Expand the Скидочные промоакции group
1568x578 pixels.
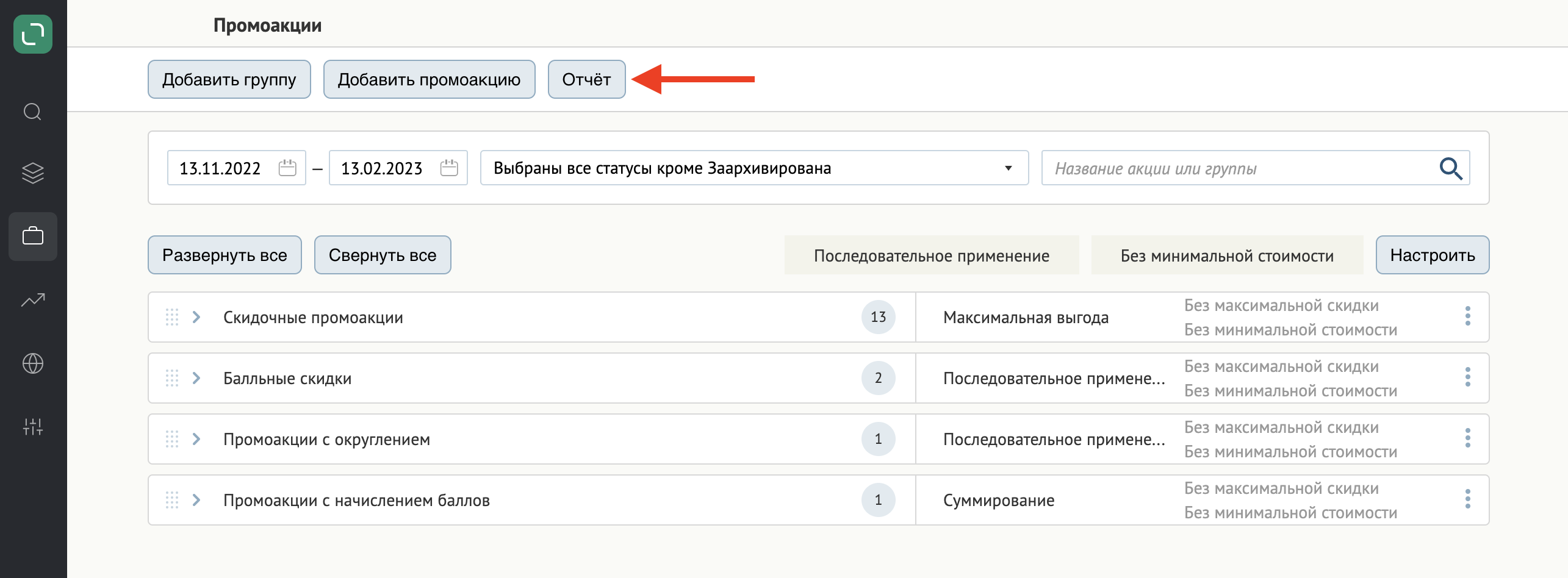click(196, 317)
